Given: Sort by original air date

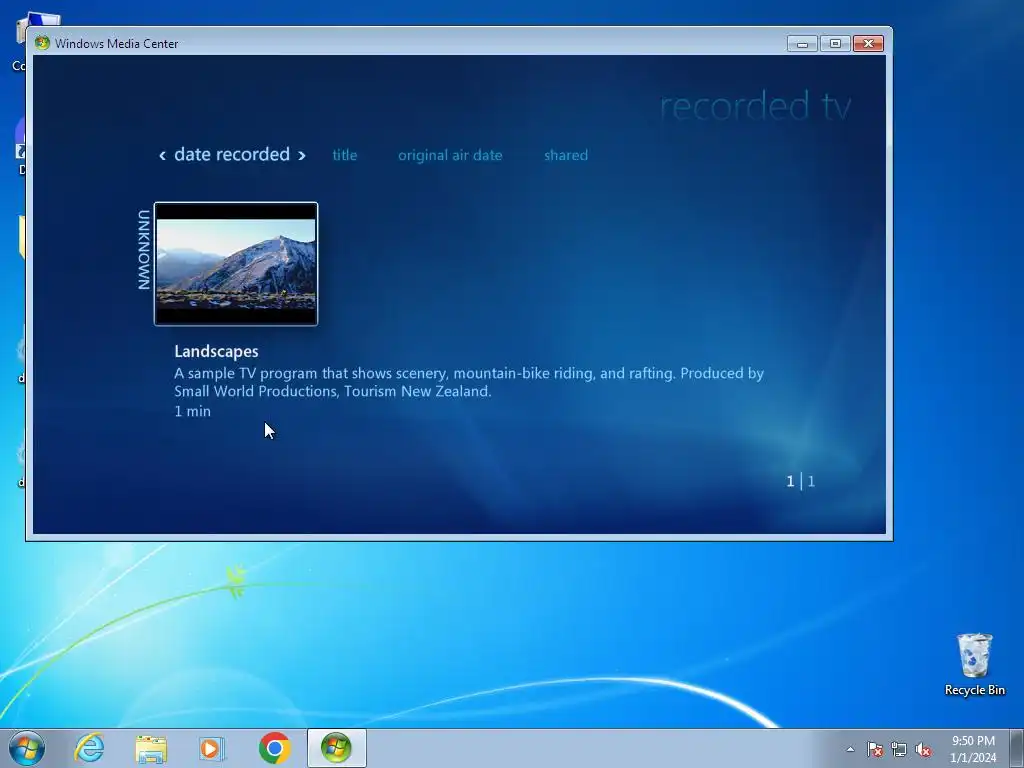Looking at the screenshot, I should tap(450, 155).
